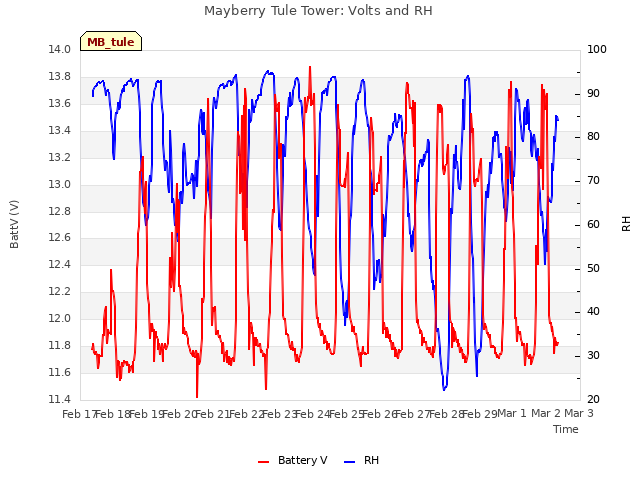Click the 13.2 voltage tick label
Viewport: 640px width, 480px height.
(x=60, y=157)
